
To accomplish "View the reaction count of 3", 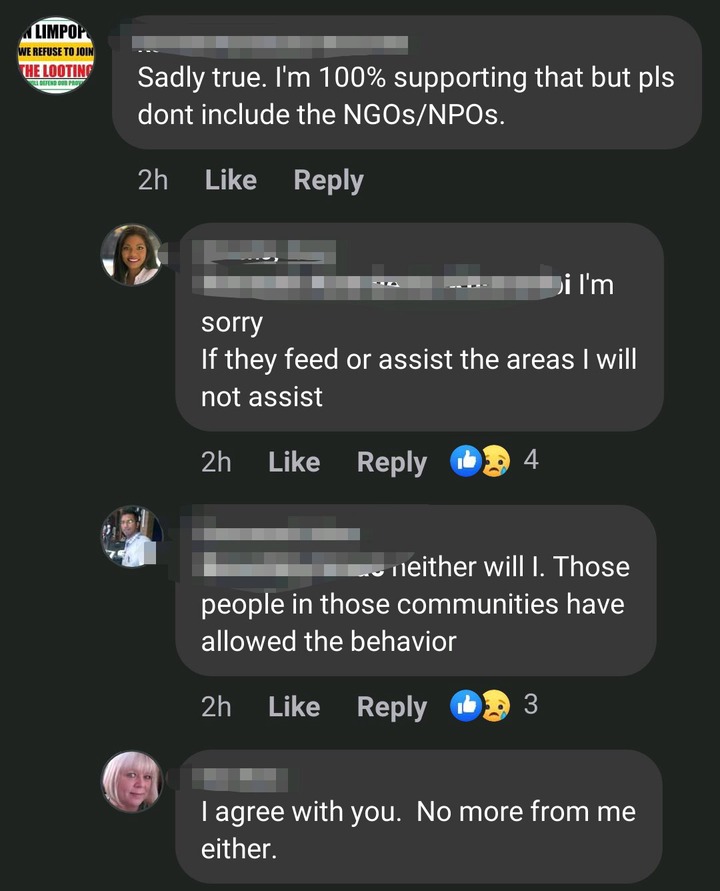I will (x=531, y=705).
